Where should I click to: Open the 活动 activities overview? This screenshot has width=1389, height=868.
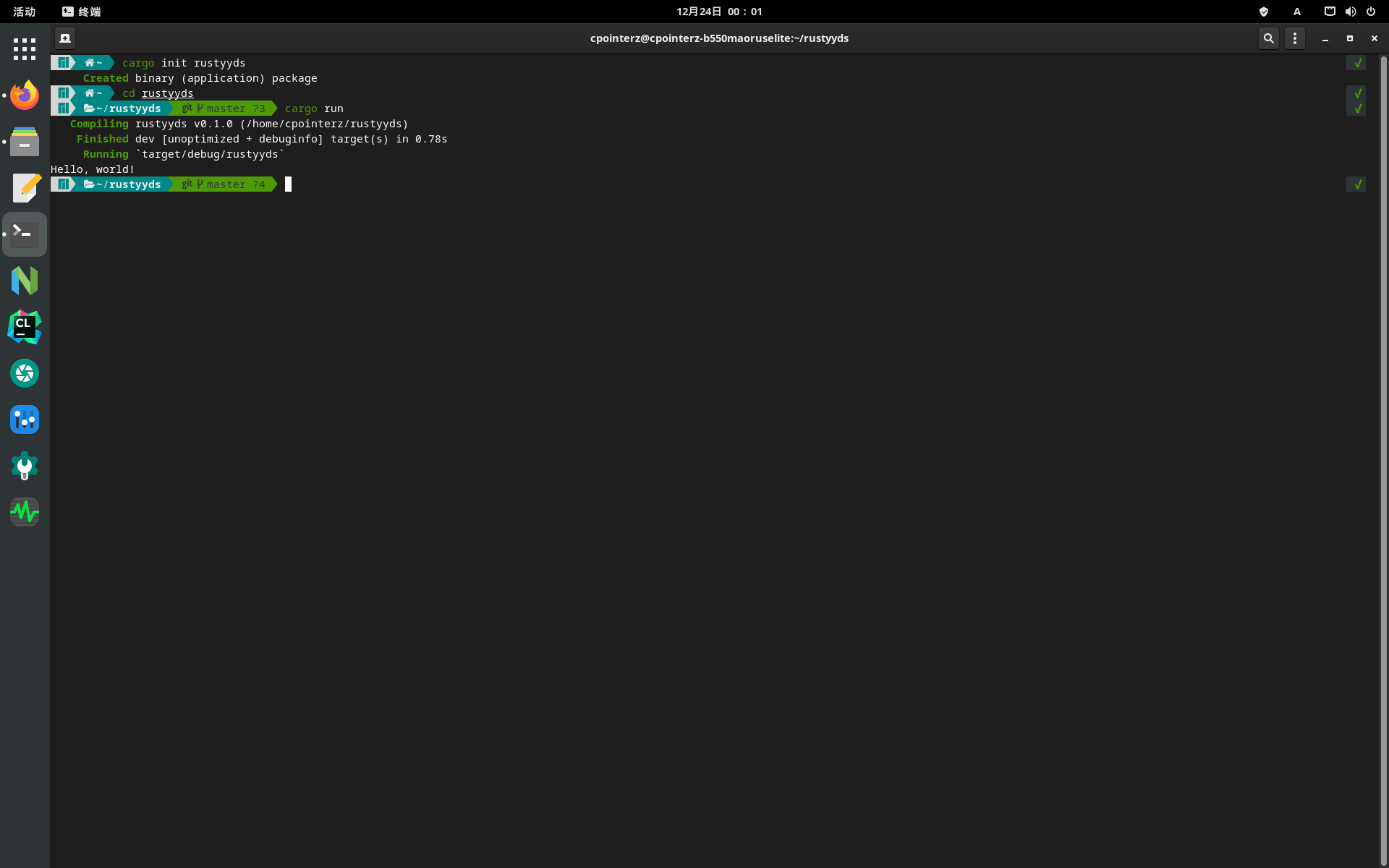pos(24,12)
